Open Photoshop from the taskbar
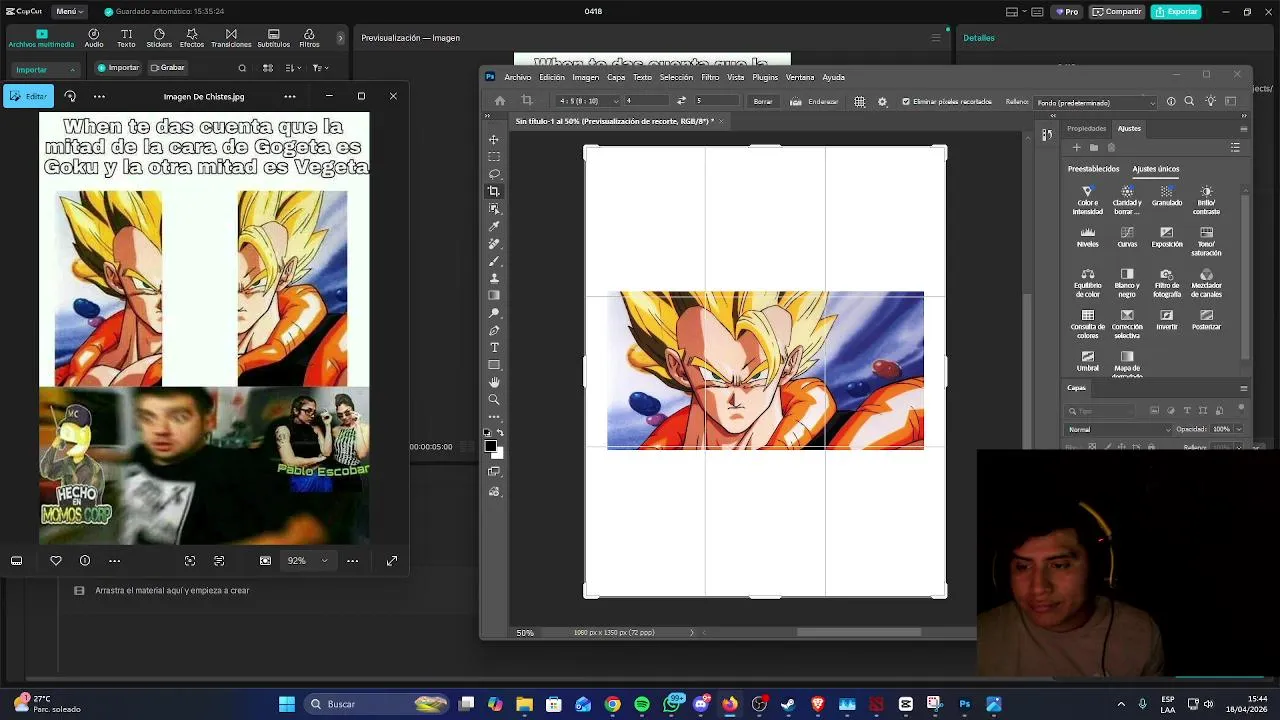The width and height of the screenshot is (1280, 720). click(x=964, y=704)
